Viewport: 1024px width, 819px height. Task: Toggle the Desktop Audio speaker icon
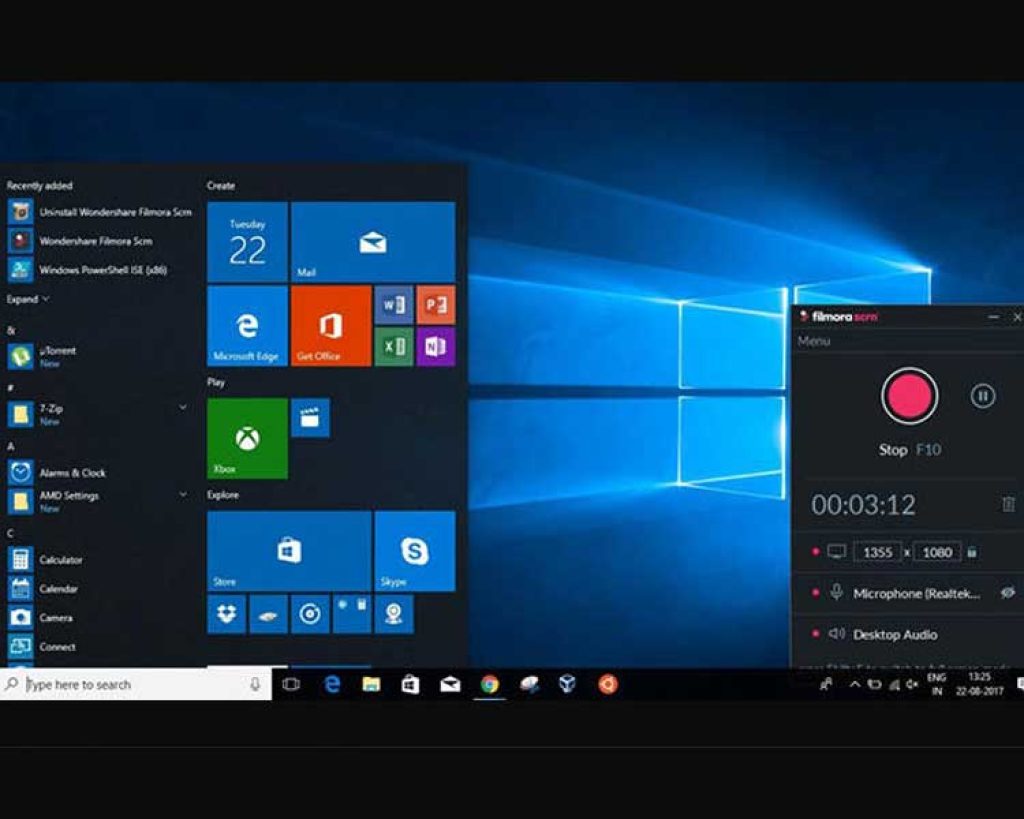[x=837, y=634]
